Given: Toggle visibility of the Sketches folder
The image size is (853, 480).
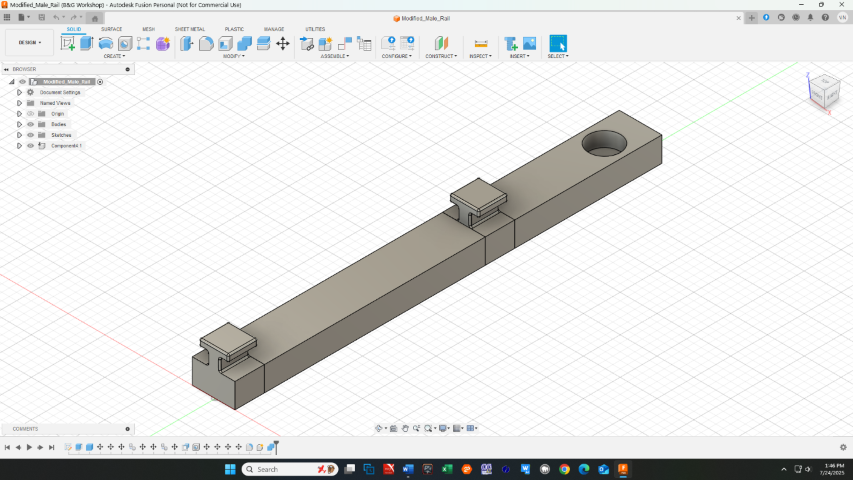Looking at the screenshot, I should pos(30,135).
